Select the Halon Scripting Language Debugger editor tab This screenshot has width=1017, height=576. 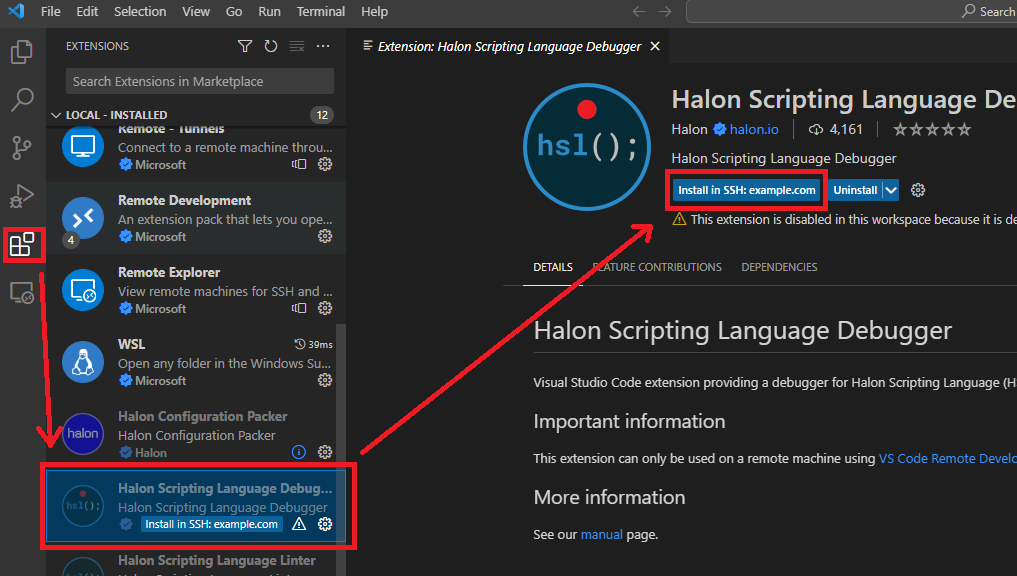point(509,47)
